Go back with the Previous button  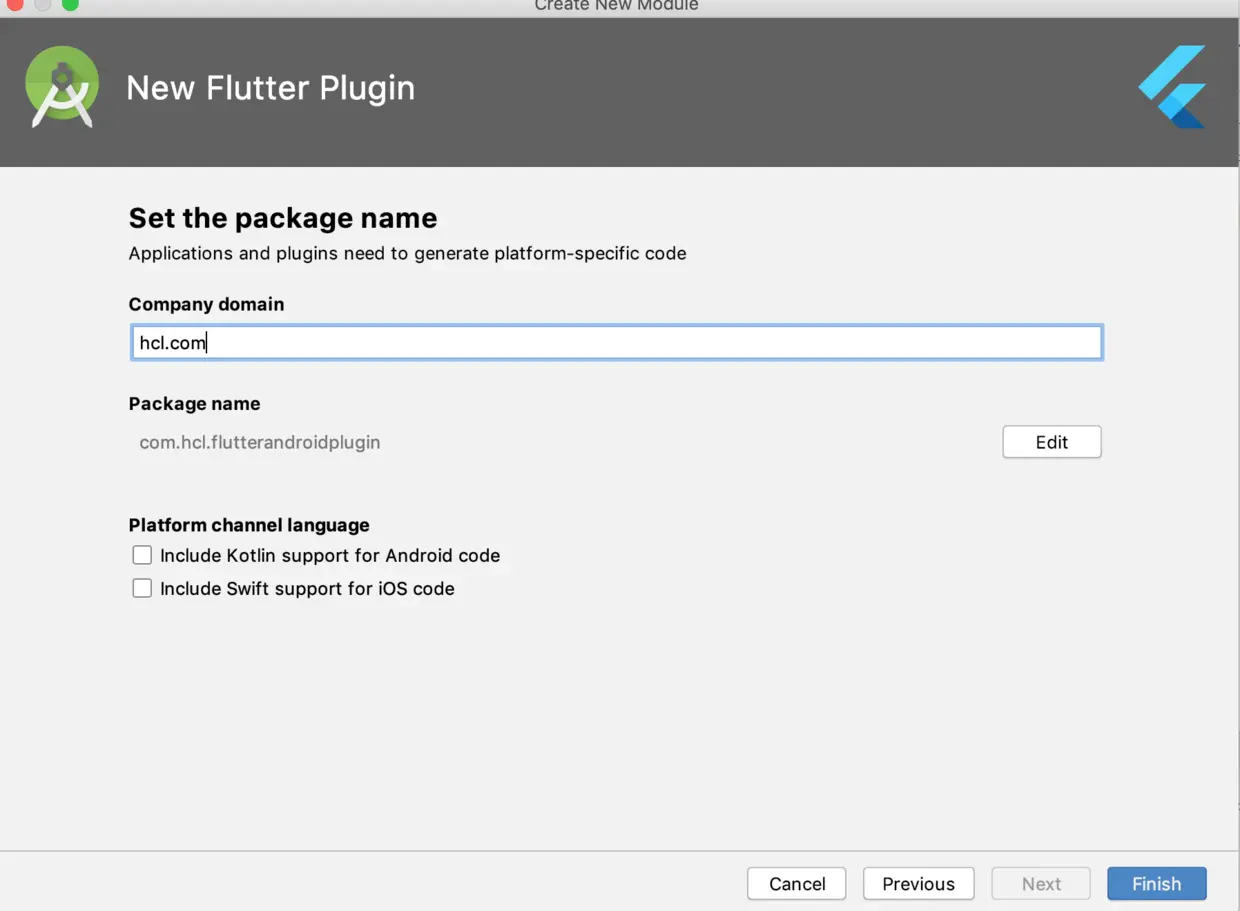tap(918, 884)
